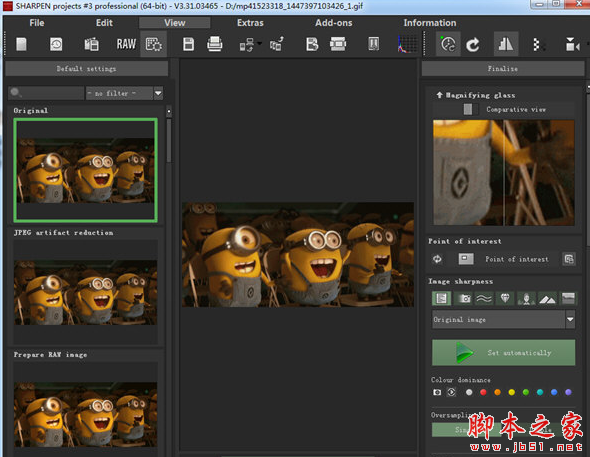Viewport: 590px width, 457px height.
Task: Open the Extras menu
Action: pyautogui.click(x=250, y=23)
